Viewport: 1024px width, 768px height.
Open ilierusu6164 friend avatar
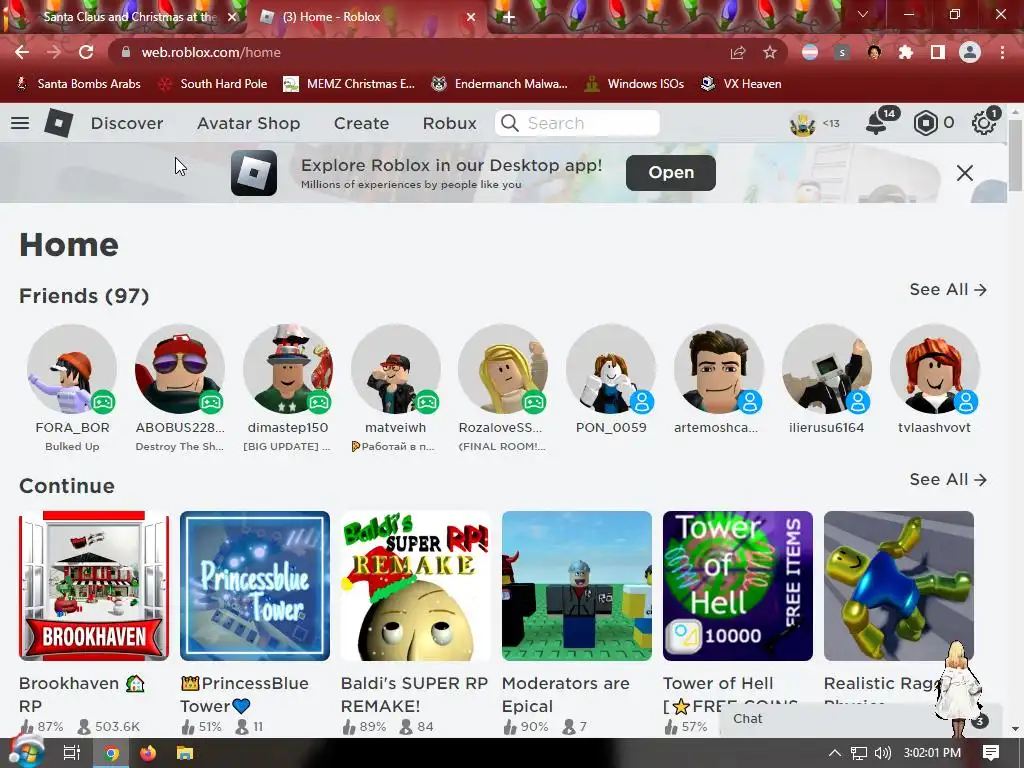[827, 369]
